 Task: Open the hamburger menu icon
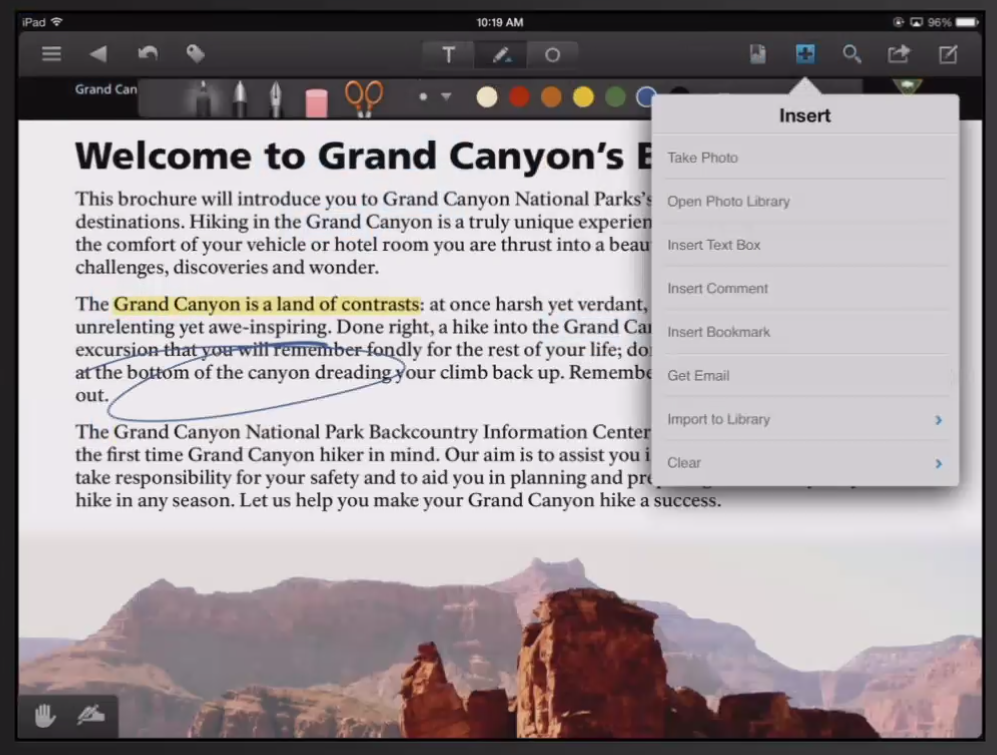[52, 54]
